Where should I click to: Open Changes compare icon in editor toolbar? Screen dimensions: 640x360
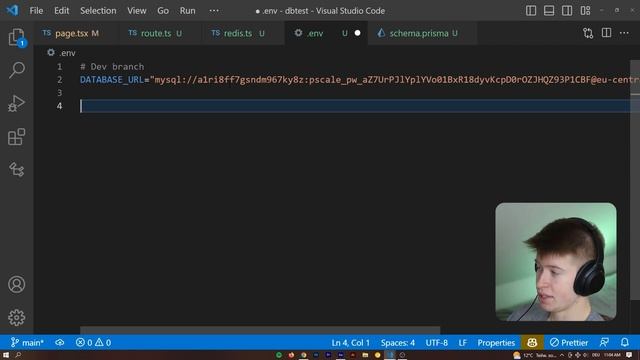pyautogui.click(x=588, y=33)
